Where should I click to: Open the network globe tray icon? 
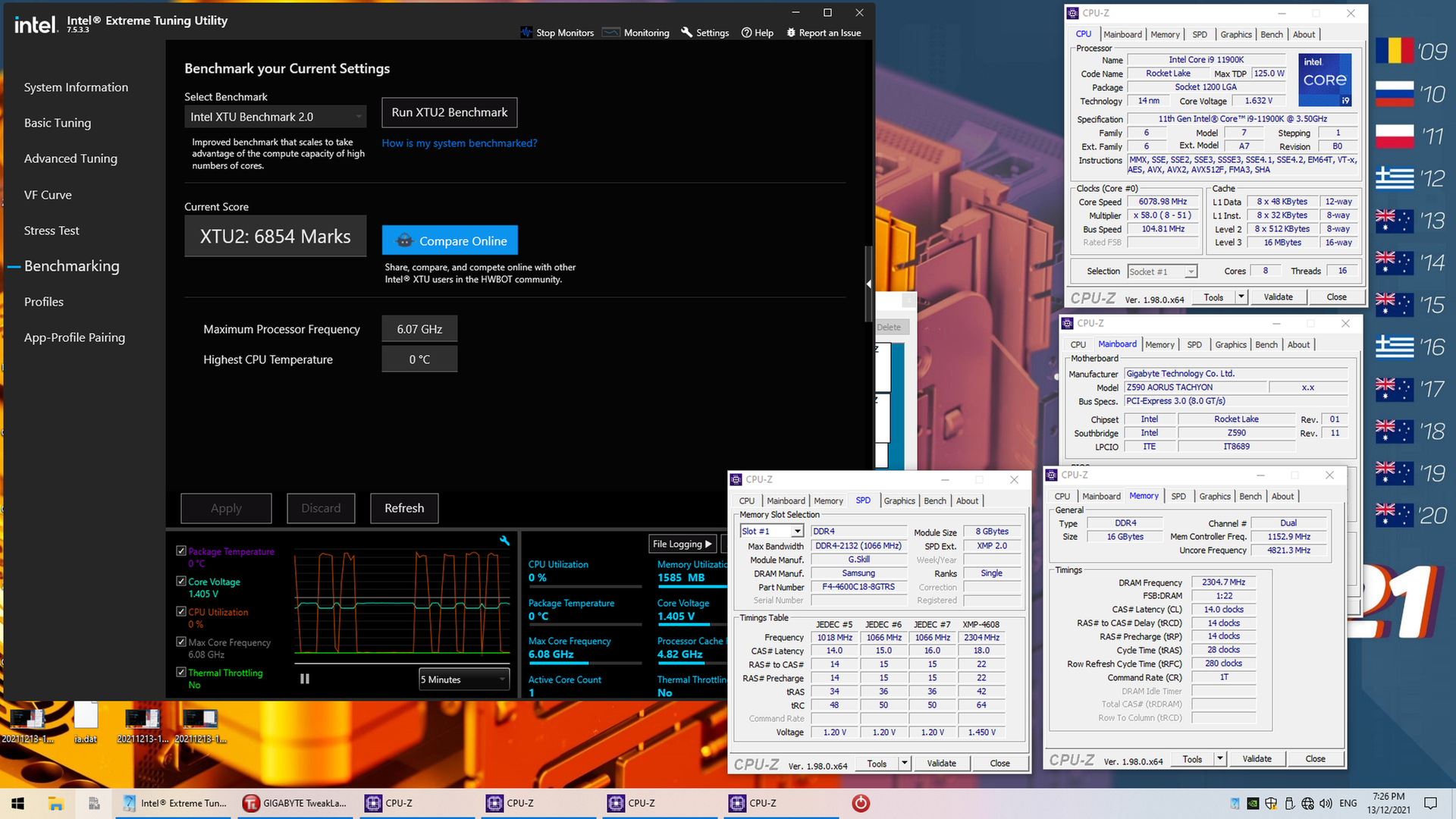click(x=1307, y=803)
